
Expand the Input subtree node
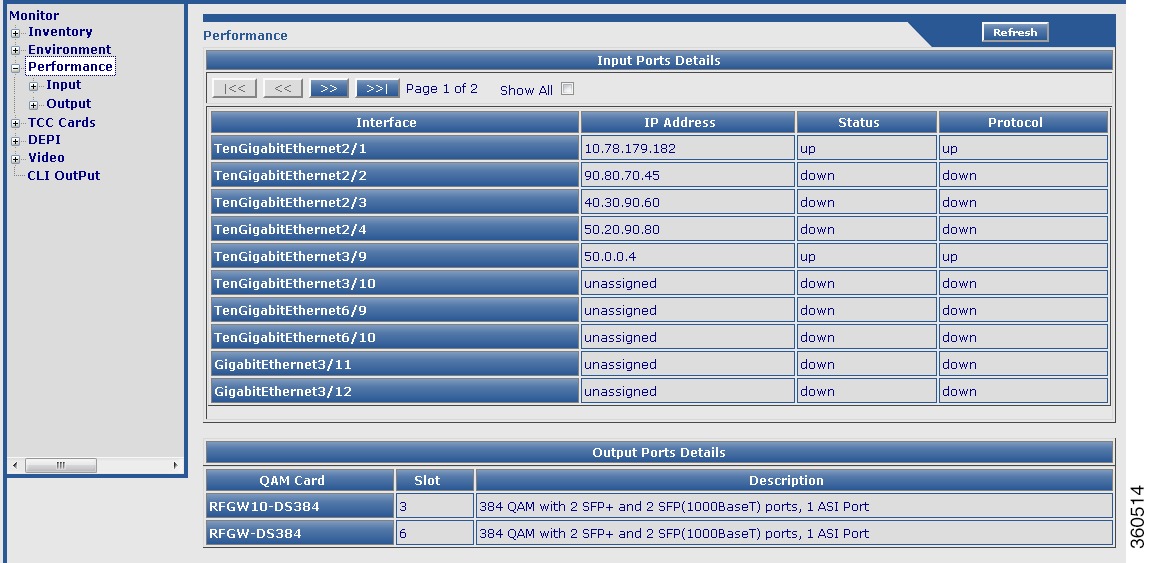click(33, 87)
